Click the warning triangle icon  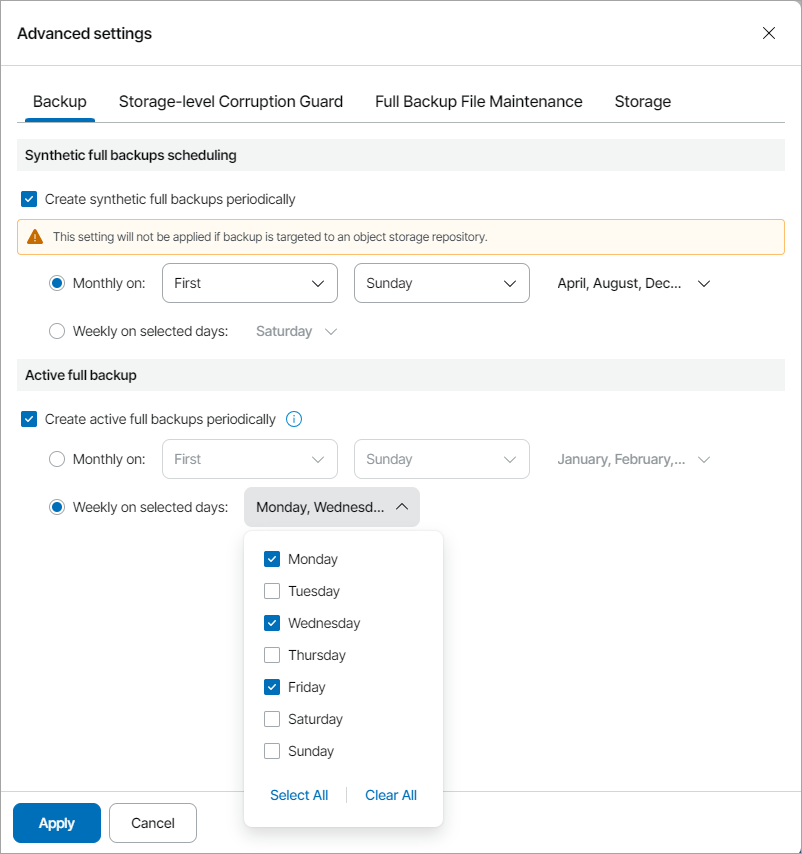coord(35,237)
